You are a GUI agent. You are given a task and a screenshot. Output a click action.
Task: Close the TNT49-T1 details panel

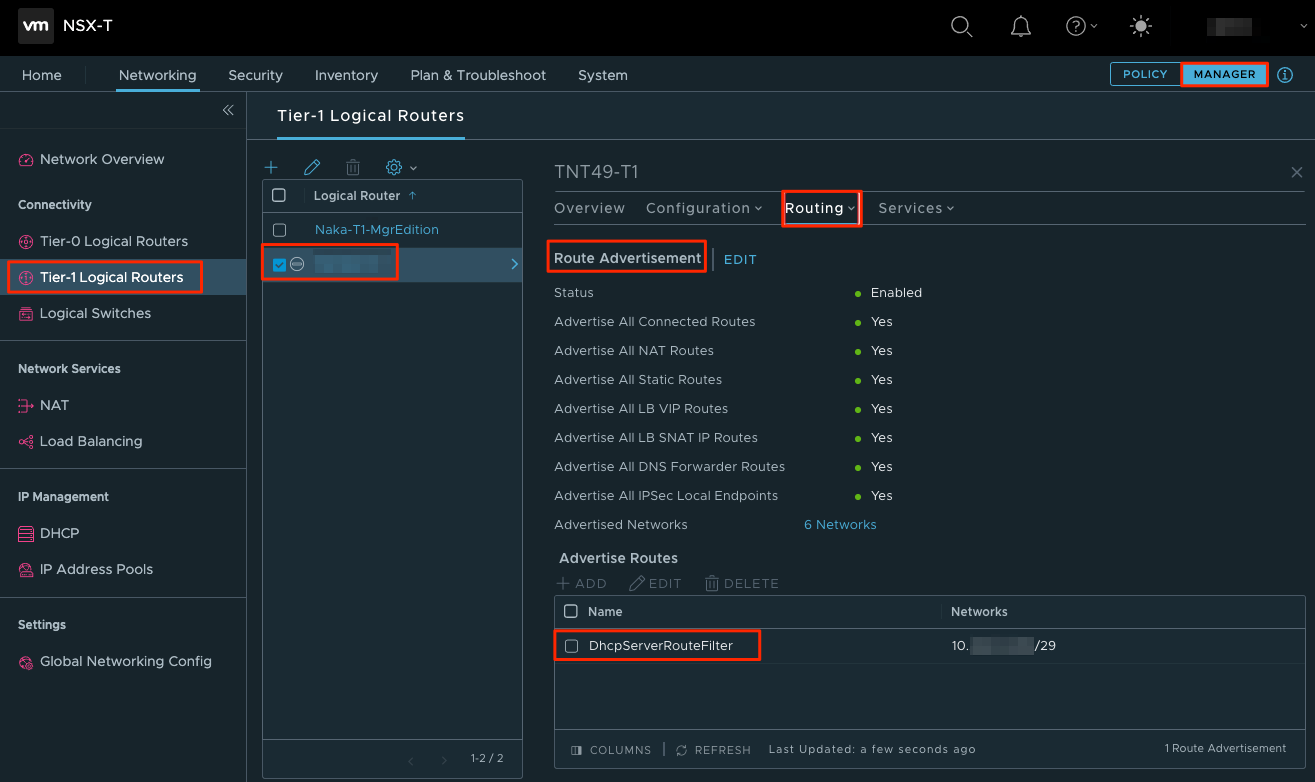pyautogui.click(x=1297, y=172)
